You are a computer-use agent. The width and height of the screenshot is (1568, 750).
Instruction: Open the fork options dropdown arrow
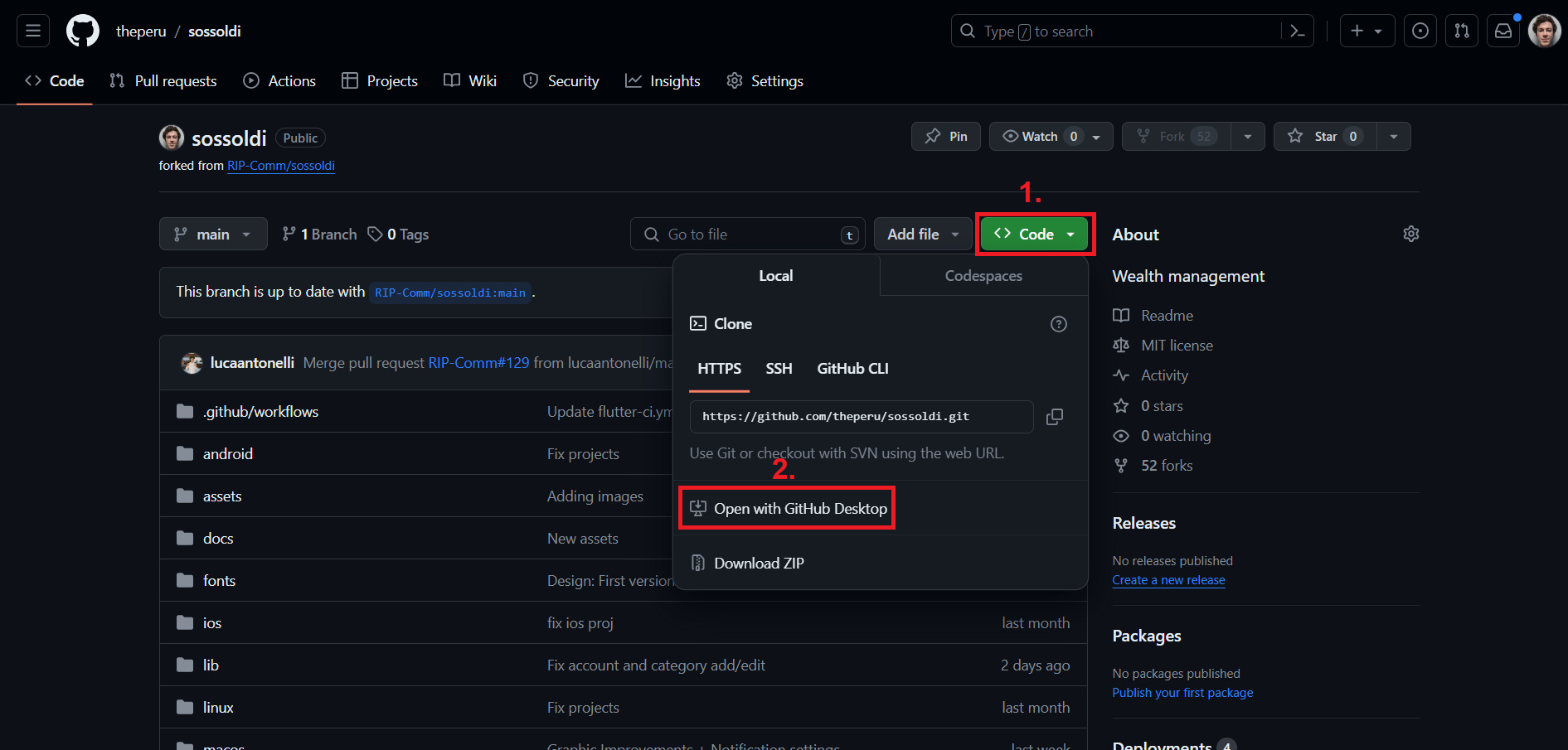(1248, 137)
